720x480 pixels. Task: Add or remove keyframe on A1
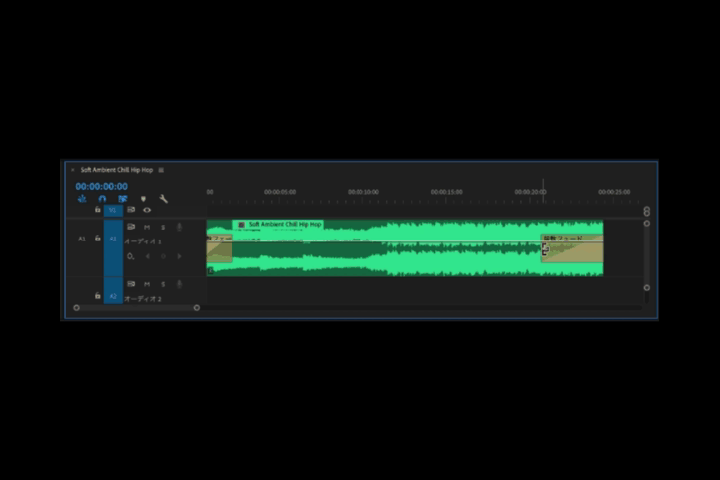point(163,256)
